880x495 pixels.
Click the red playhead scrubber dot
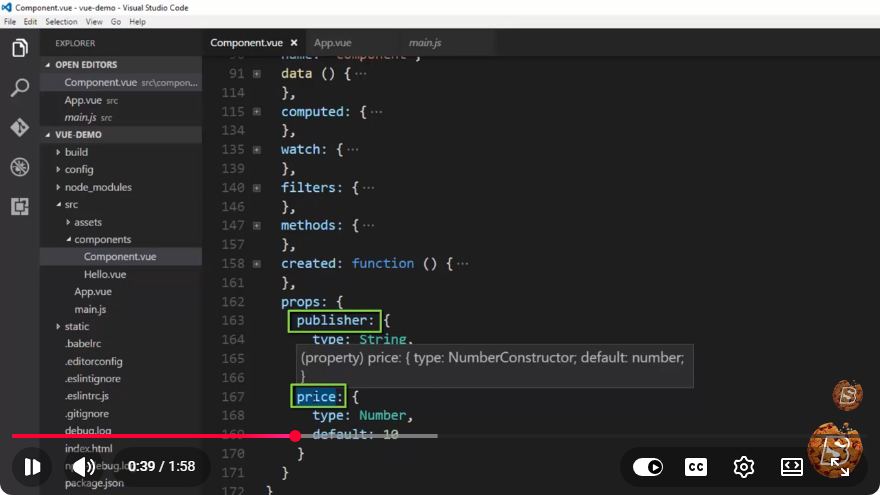click(x=295, y=436)
